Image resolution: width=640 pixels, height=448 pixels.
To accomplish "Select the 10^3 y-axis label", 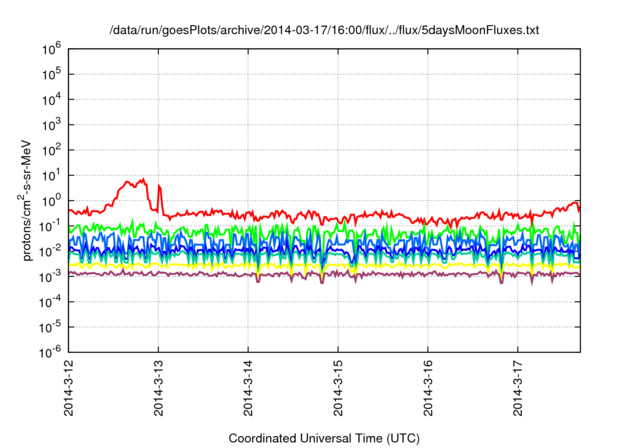I will click(51, 125).
